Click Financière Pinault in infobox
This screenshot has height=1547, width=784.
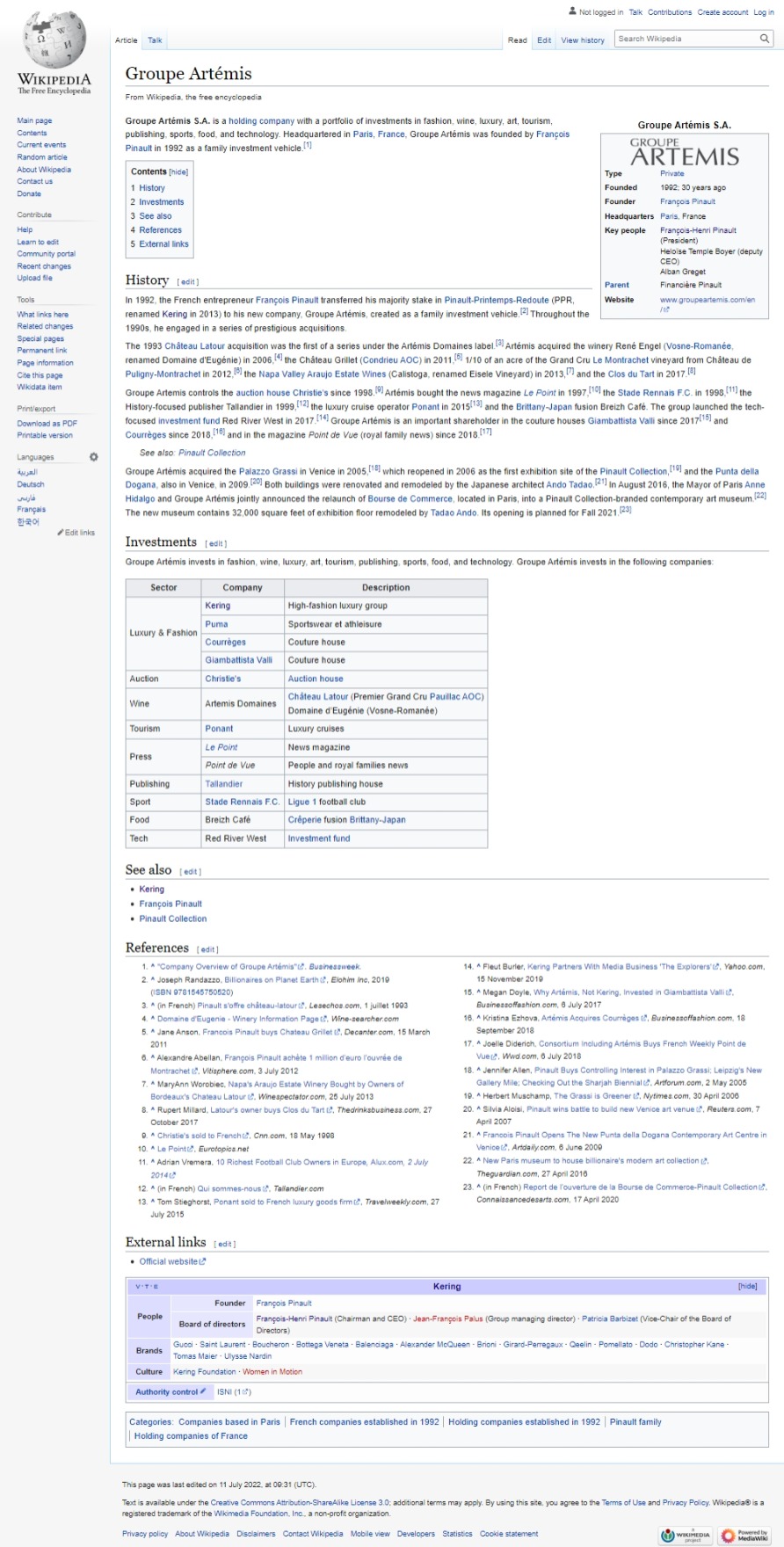pyautogui.click(x=691, y=285)
